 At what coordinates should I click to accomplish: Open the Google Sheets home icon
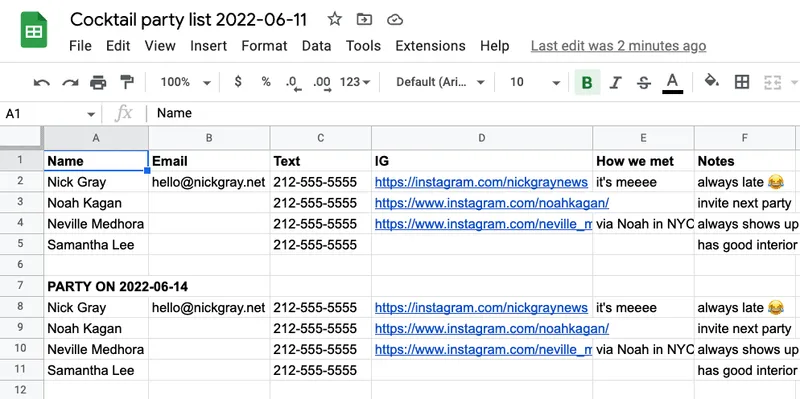pos(34,31)
